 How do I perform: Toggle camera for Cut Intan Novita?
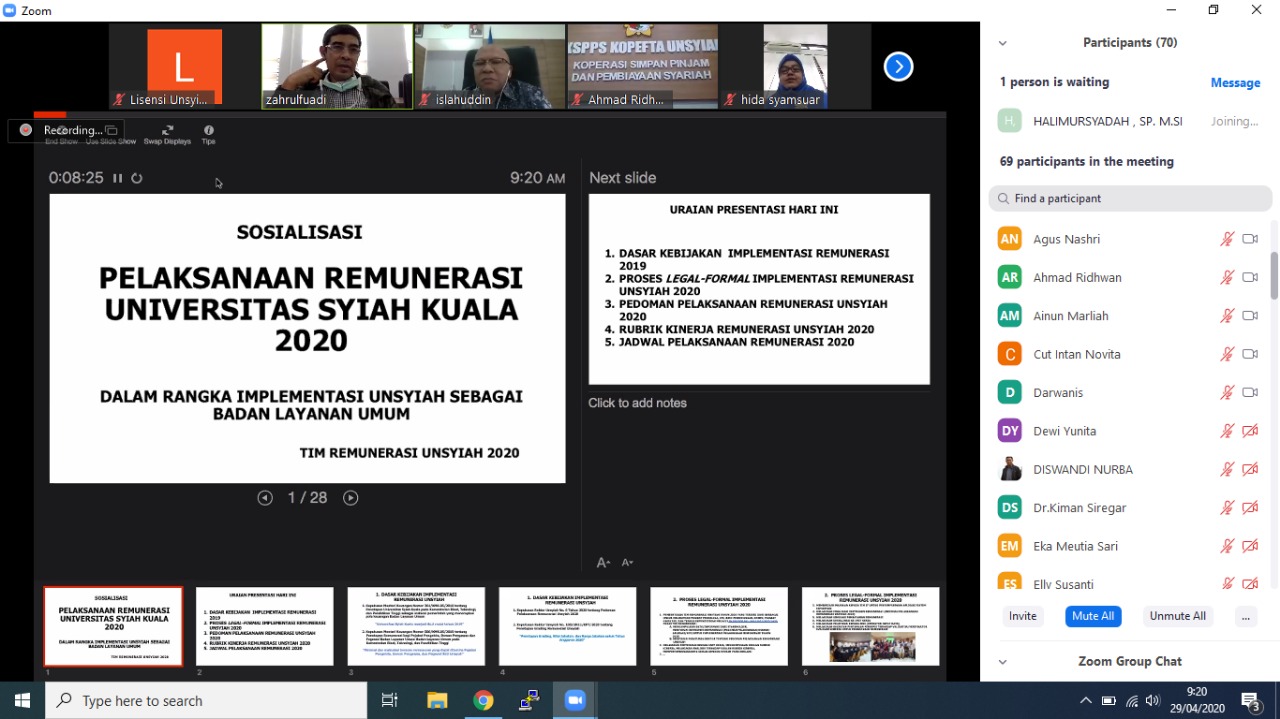click(1250, 355)
